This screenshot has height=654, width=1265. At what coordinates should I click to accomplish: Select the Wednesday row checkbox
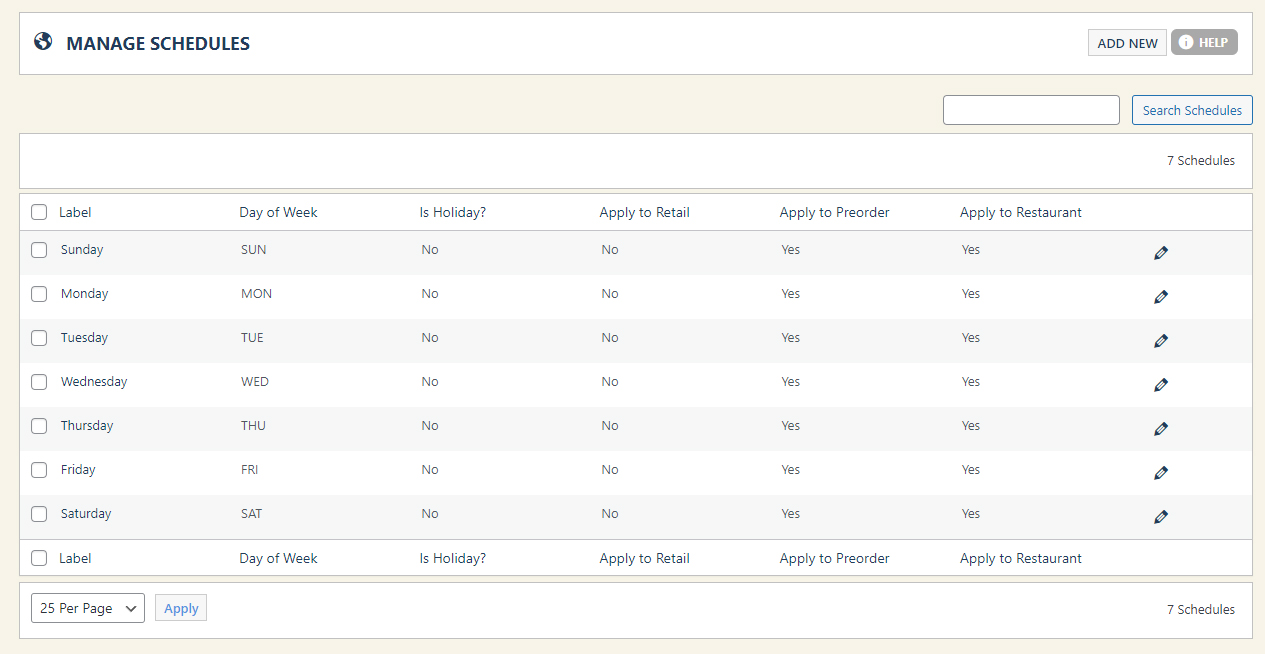pos(39,382)
